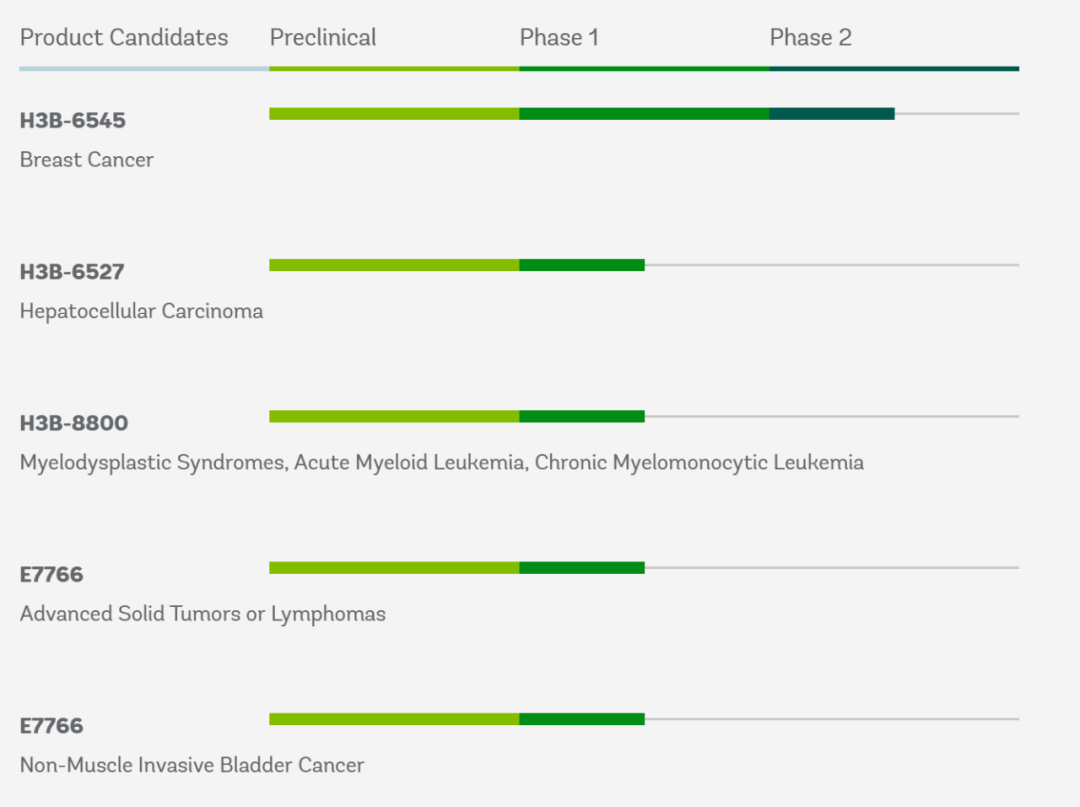Click Advanced Solid Tumors or Lymphomas text
The image size is (1080, 807).
point(202,614)
